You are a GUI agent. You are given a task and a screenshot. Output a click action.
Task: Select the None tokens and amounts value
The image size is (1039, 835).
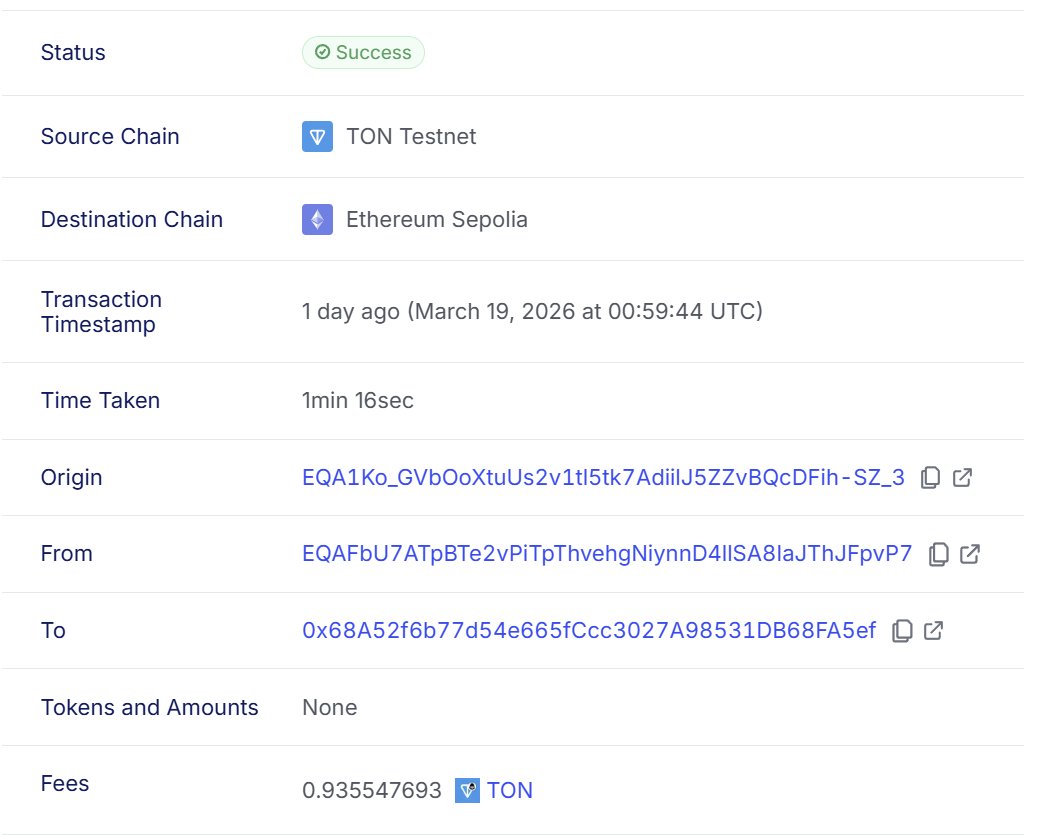[329, 707]
